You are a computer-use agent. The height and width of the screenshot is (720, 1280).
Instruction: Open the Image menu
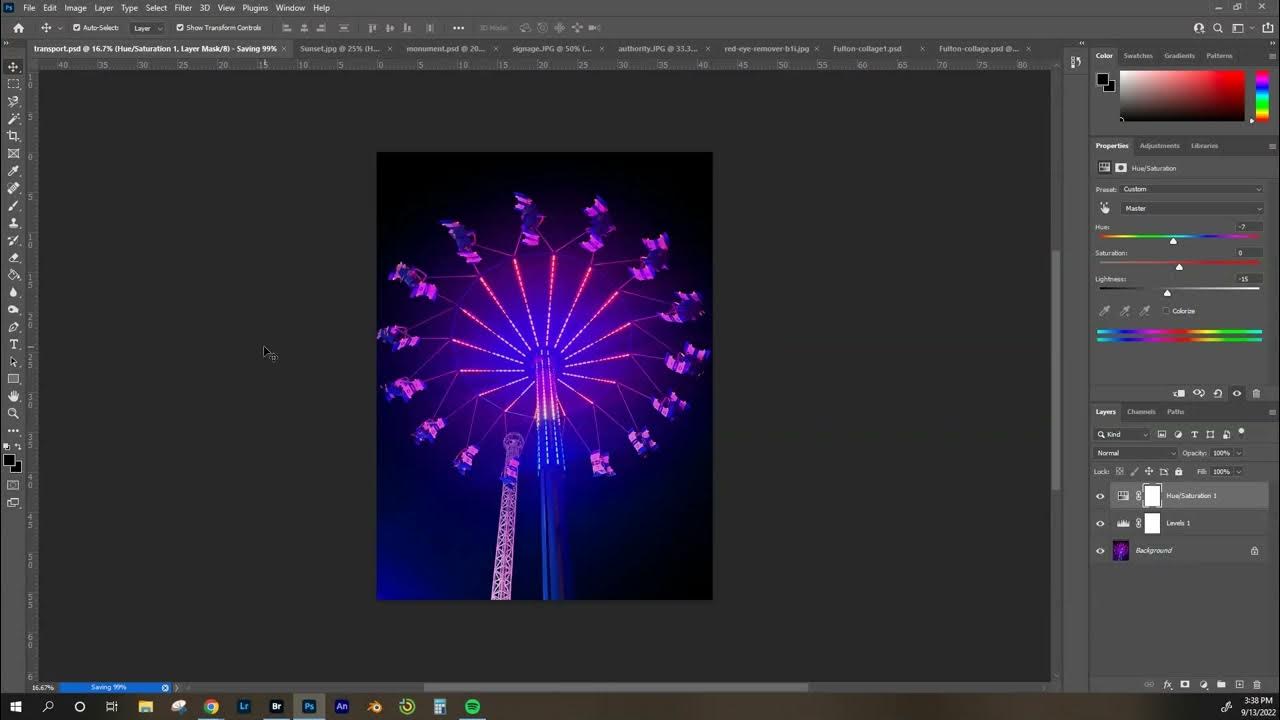[75, 8]
